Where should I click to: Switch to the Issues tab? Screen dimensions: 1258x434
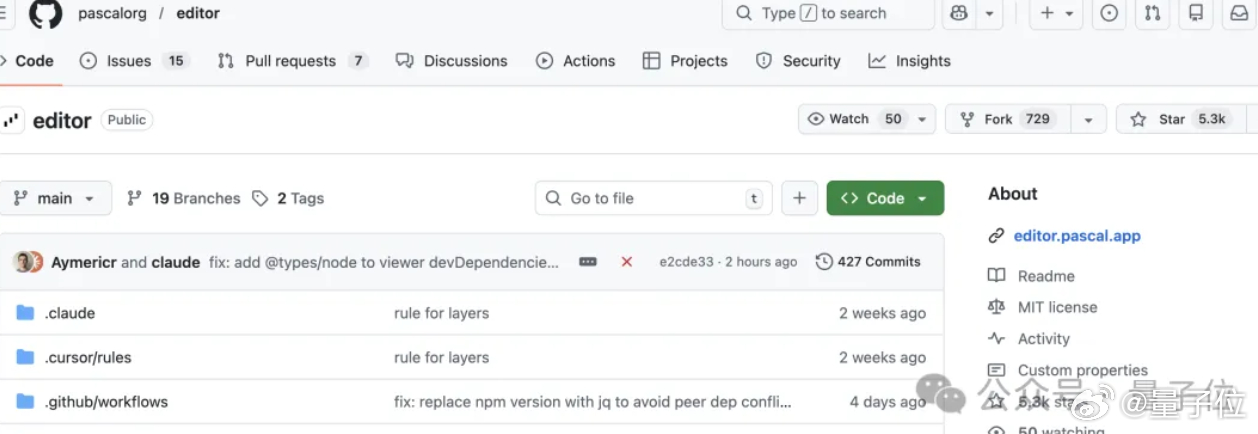click(x=128, y=61)
